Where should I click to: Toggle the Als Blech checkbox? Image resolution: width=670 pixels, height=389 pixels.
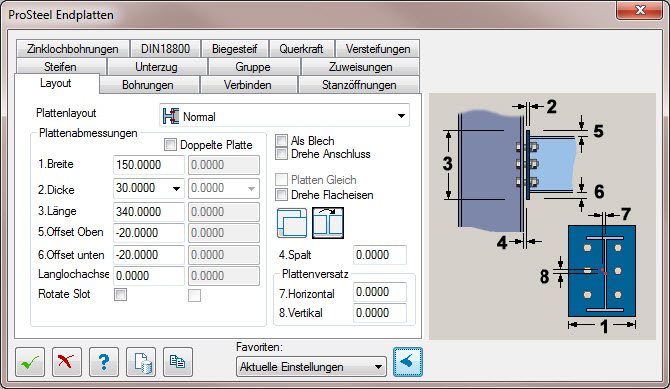coord(281,141)
